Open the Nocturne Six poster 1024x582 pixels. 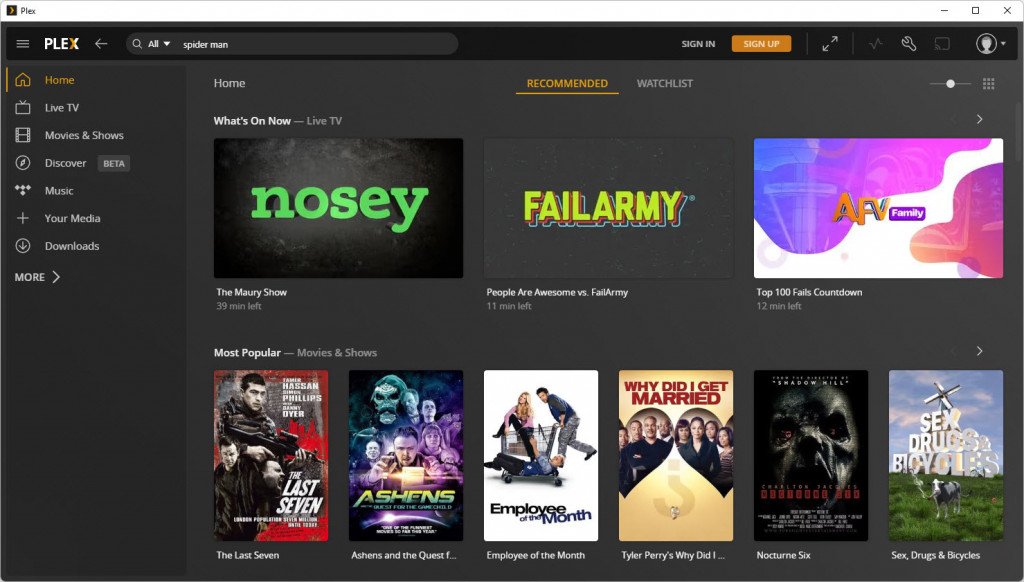pos(811,455)
